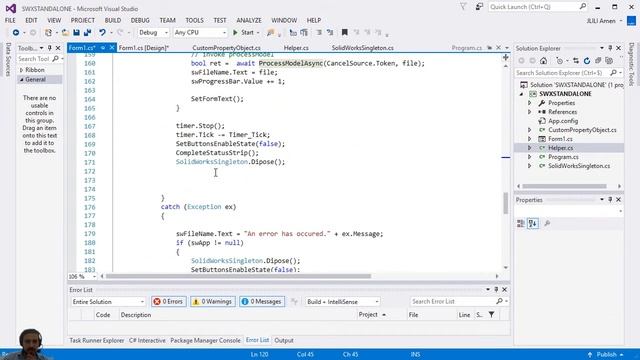
Task: Collapse the General group in Toolbox
Action: click(x=21, y=80)
